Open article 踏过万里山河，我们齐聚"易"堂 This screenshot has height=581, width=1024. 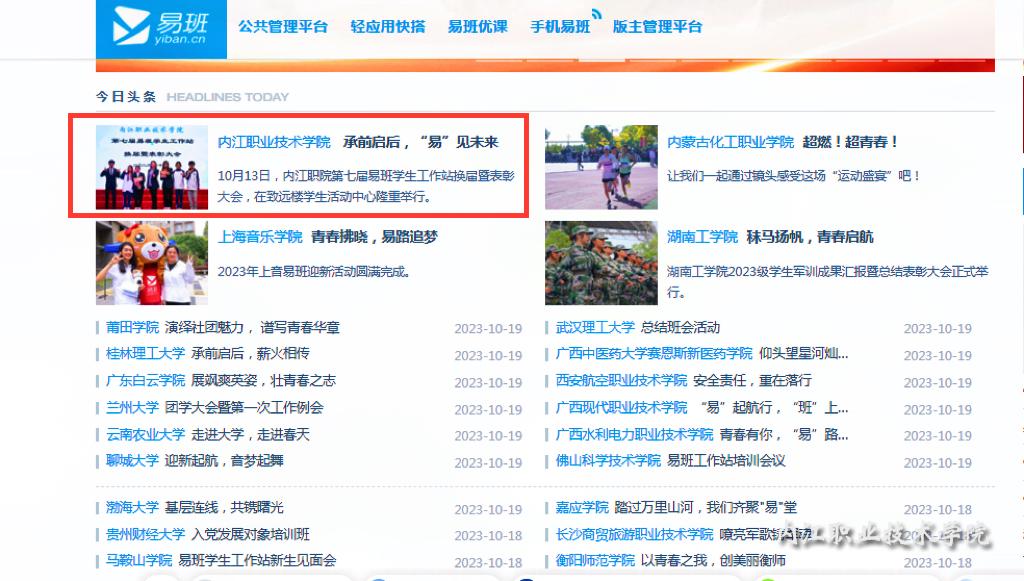[705, 508]
